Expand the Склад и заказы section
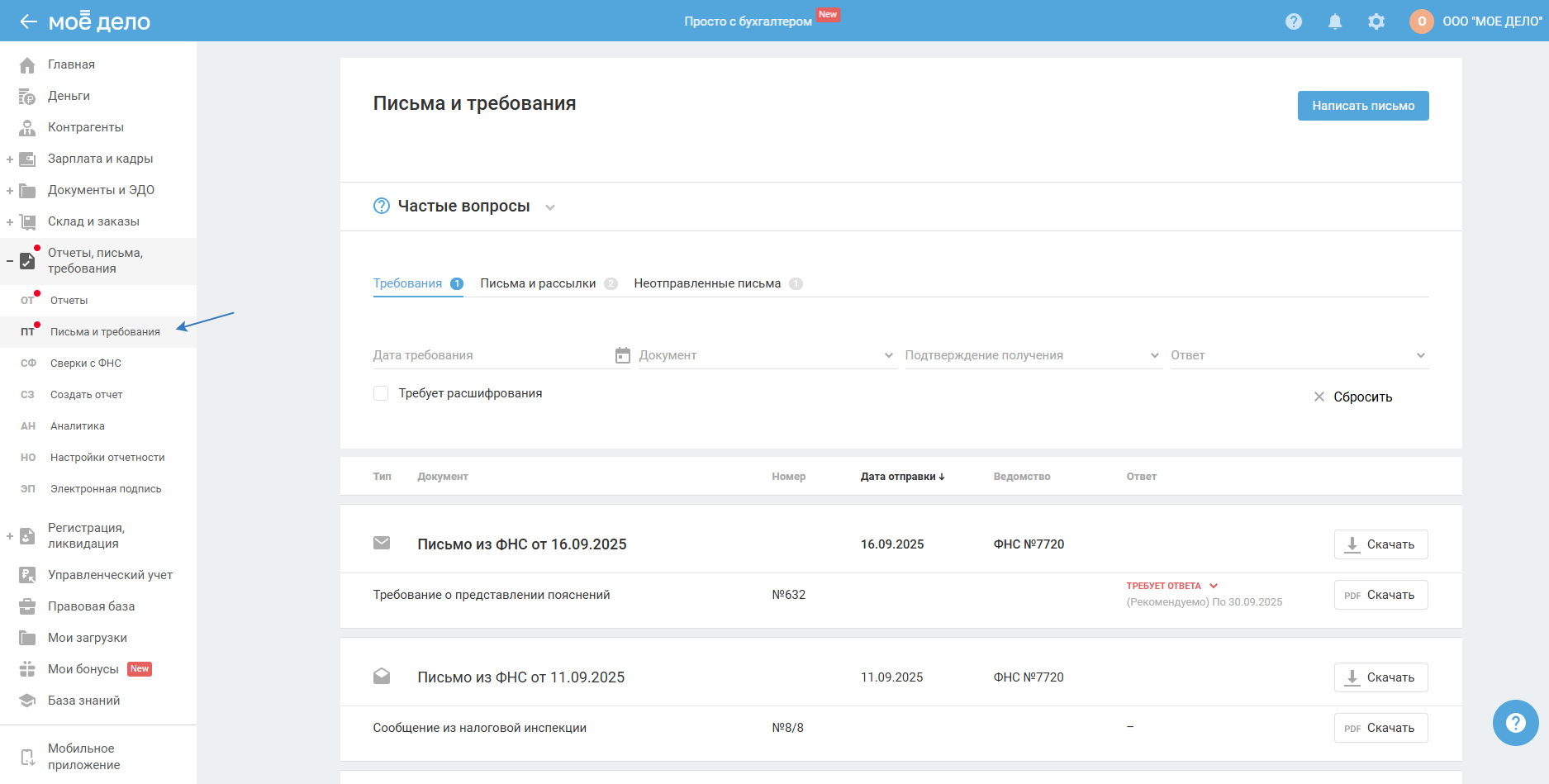Viewport: 1549px width, 784px height. (10, 221)
